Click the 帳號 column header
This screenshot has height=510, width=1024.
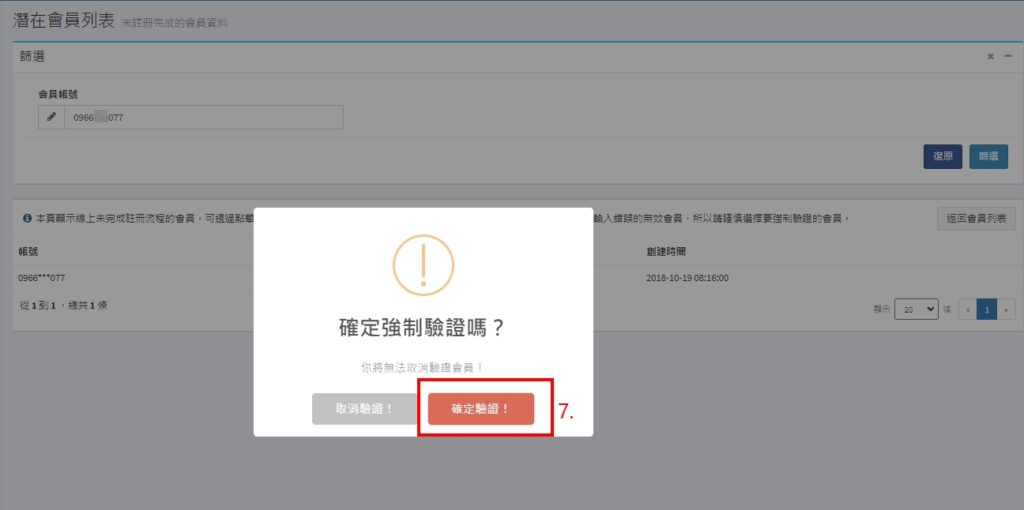pyautogui.click(x=28, y=251)
